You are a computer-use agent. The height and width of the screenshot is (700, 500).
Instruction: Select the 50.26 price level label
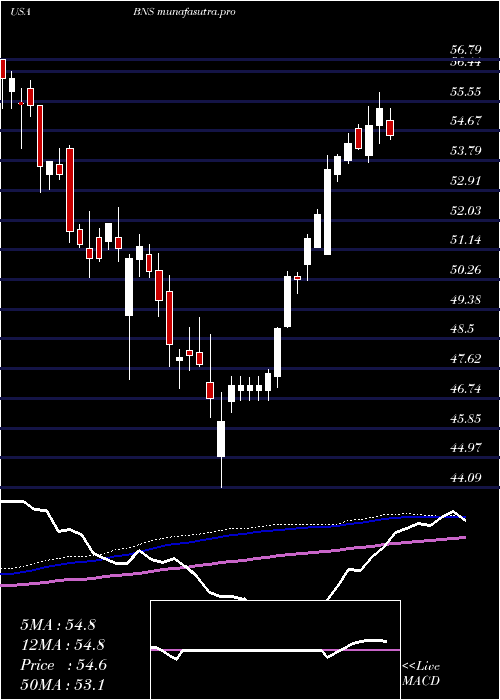[466, 270]
